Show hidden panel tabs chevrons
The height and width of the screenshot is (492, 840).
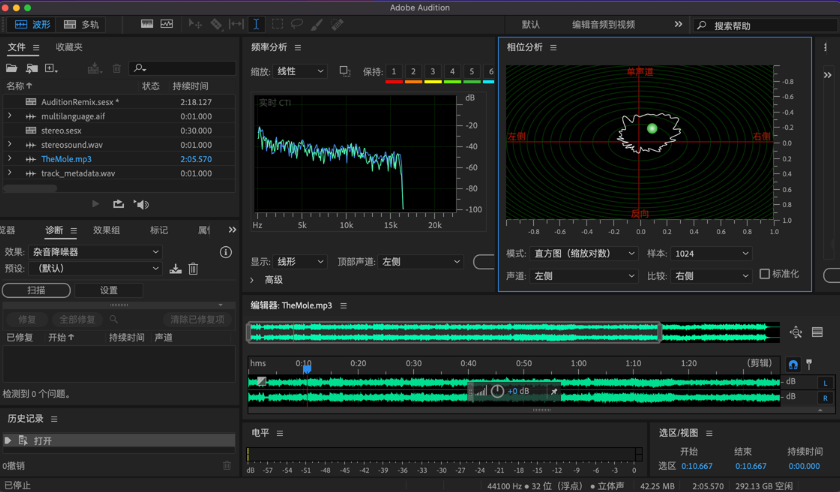point(232,230)
